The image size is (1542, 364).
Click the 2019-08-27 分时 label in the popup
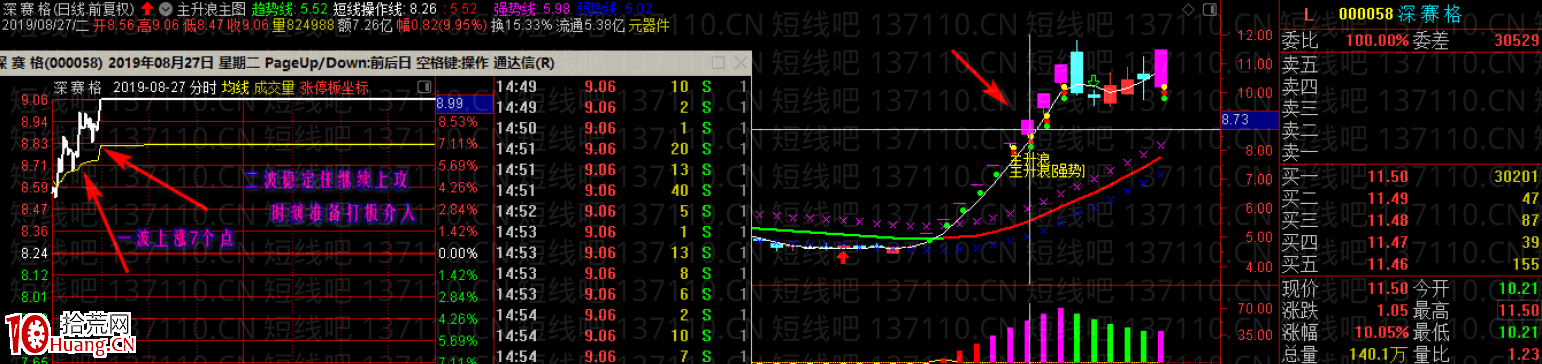pyautogui.click(x=165, y=88)
